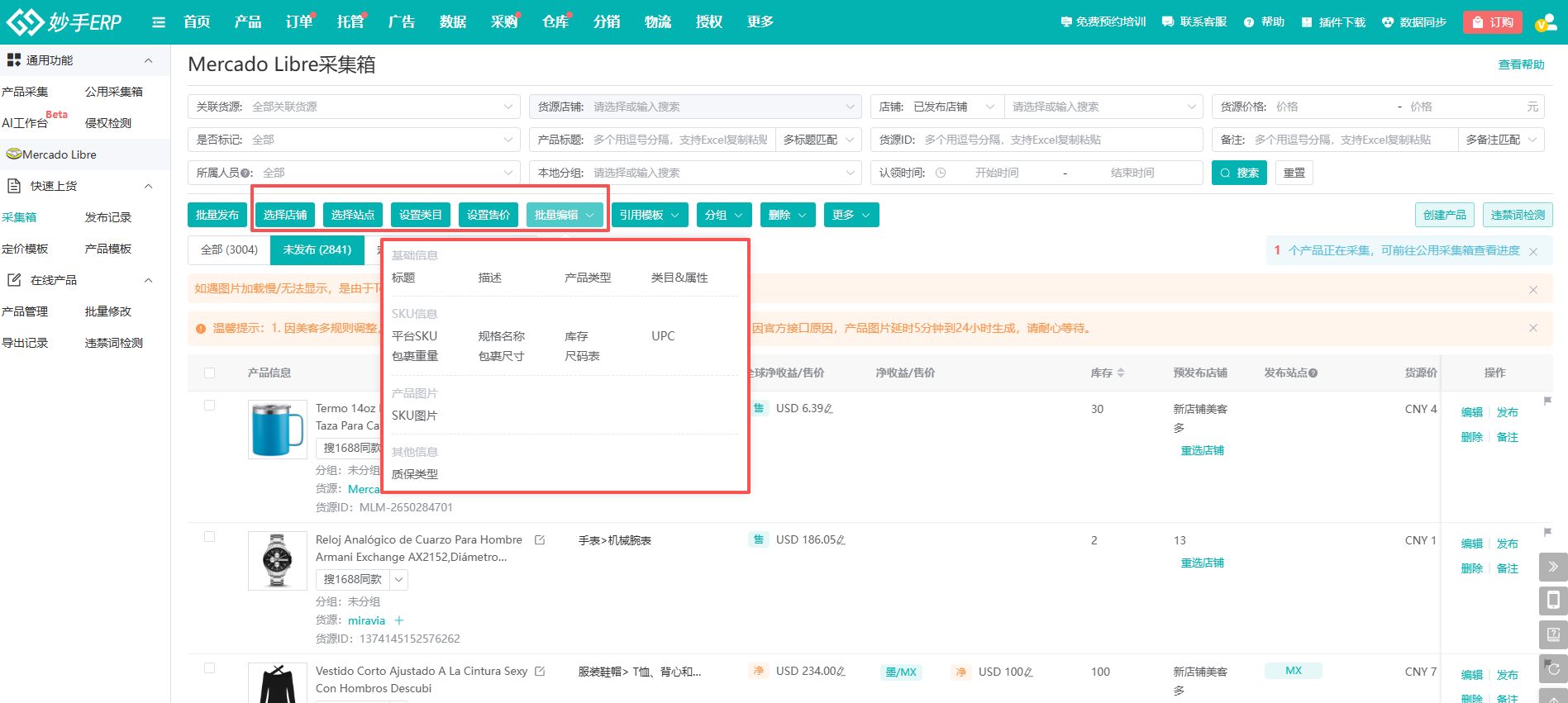Viewport: 1568px width, 703px height.
Task: Select the Reloj Analógico watch row checkbox
Action: click(210, 537)
